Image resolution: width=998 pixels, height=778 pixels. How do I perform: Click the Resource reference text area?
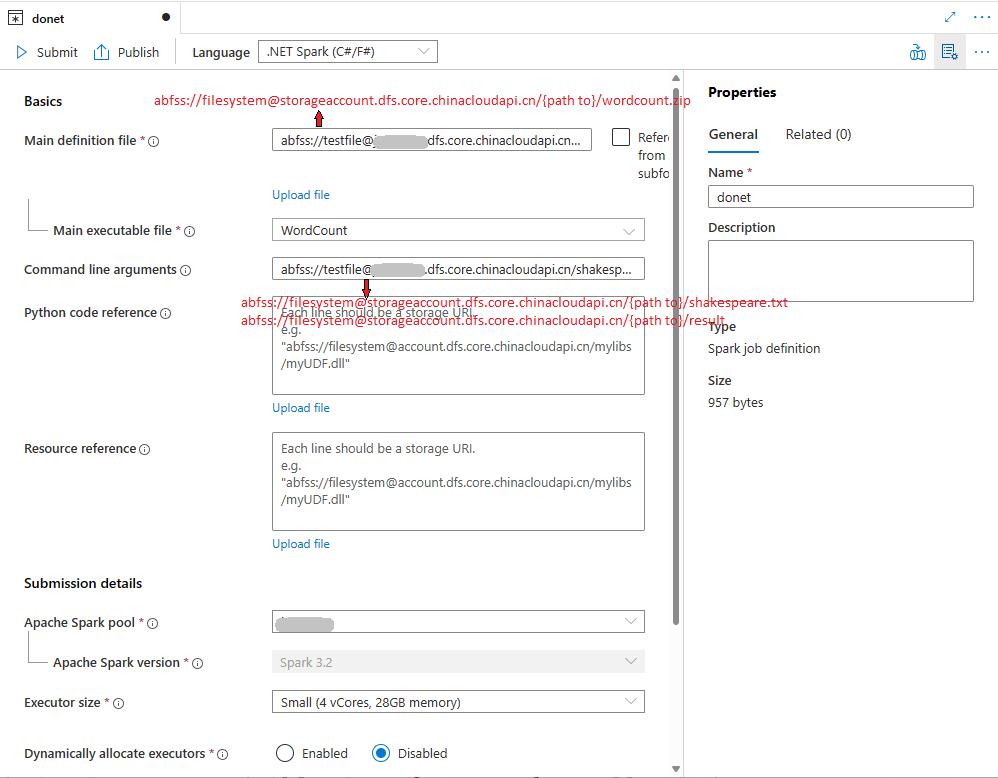click(x=458, y=481)
